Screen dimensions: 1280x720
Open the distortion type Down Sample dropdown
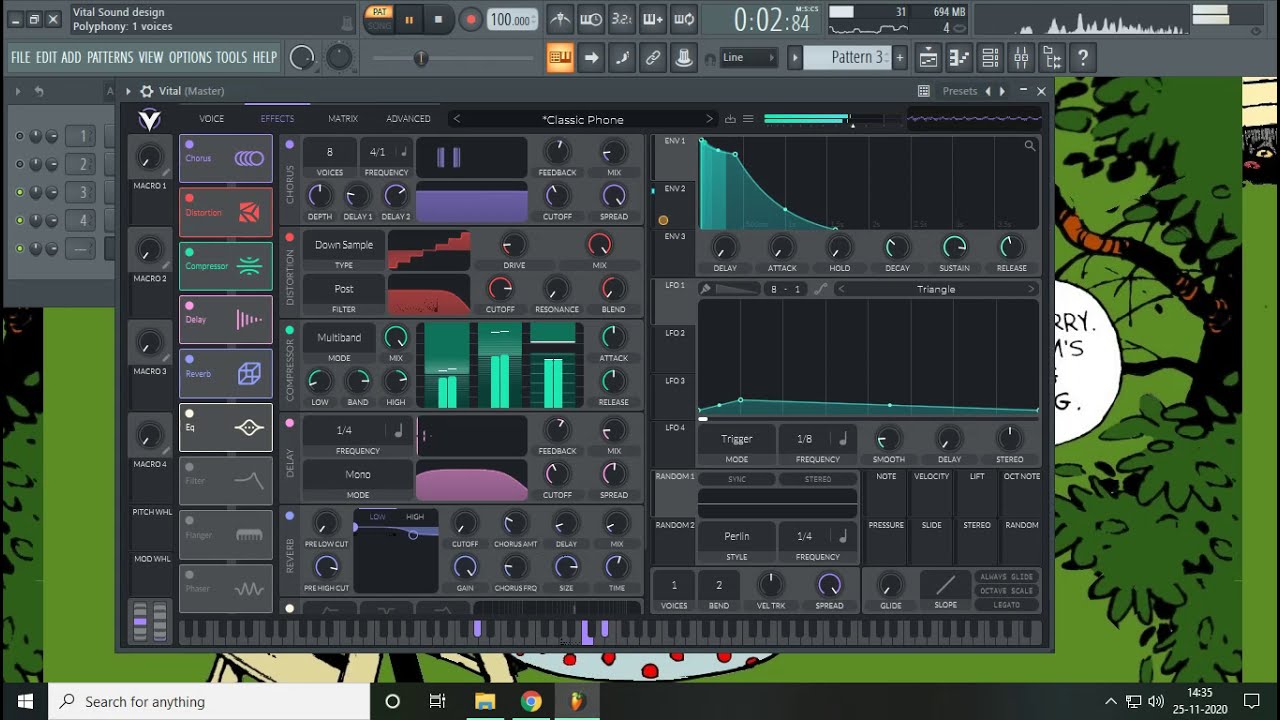click(344, 245)
